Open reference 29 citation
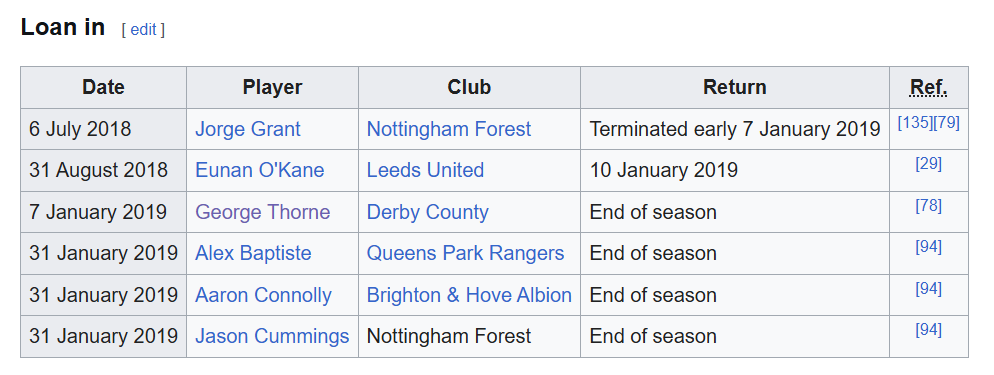 (x=929, y=164)
